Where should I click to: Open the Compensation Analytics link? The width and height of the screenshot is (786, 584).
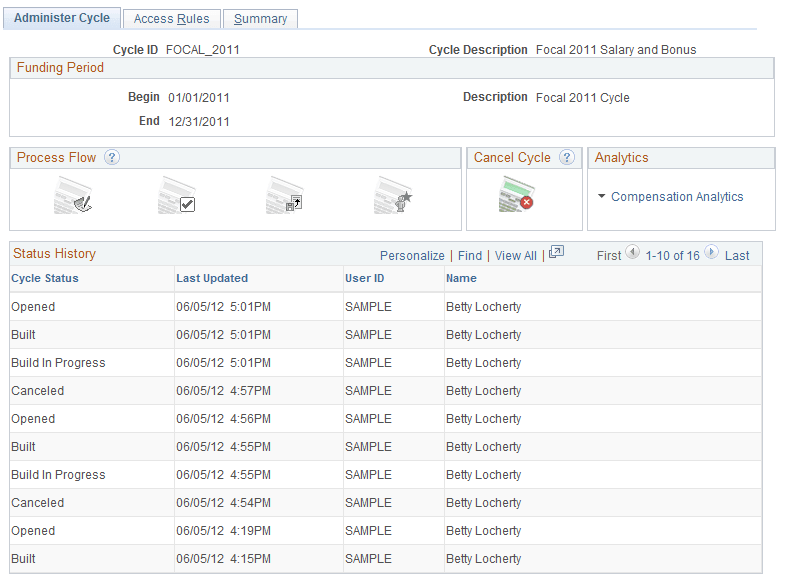tap(677, 197)
